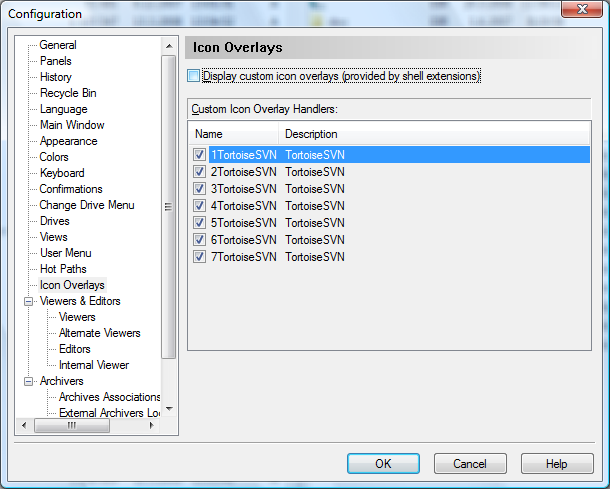
Task: Select the 7TortoiseSVN row name
Action: [x=244, y=257]
